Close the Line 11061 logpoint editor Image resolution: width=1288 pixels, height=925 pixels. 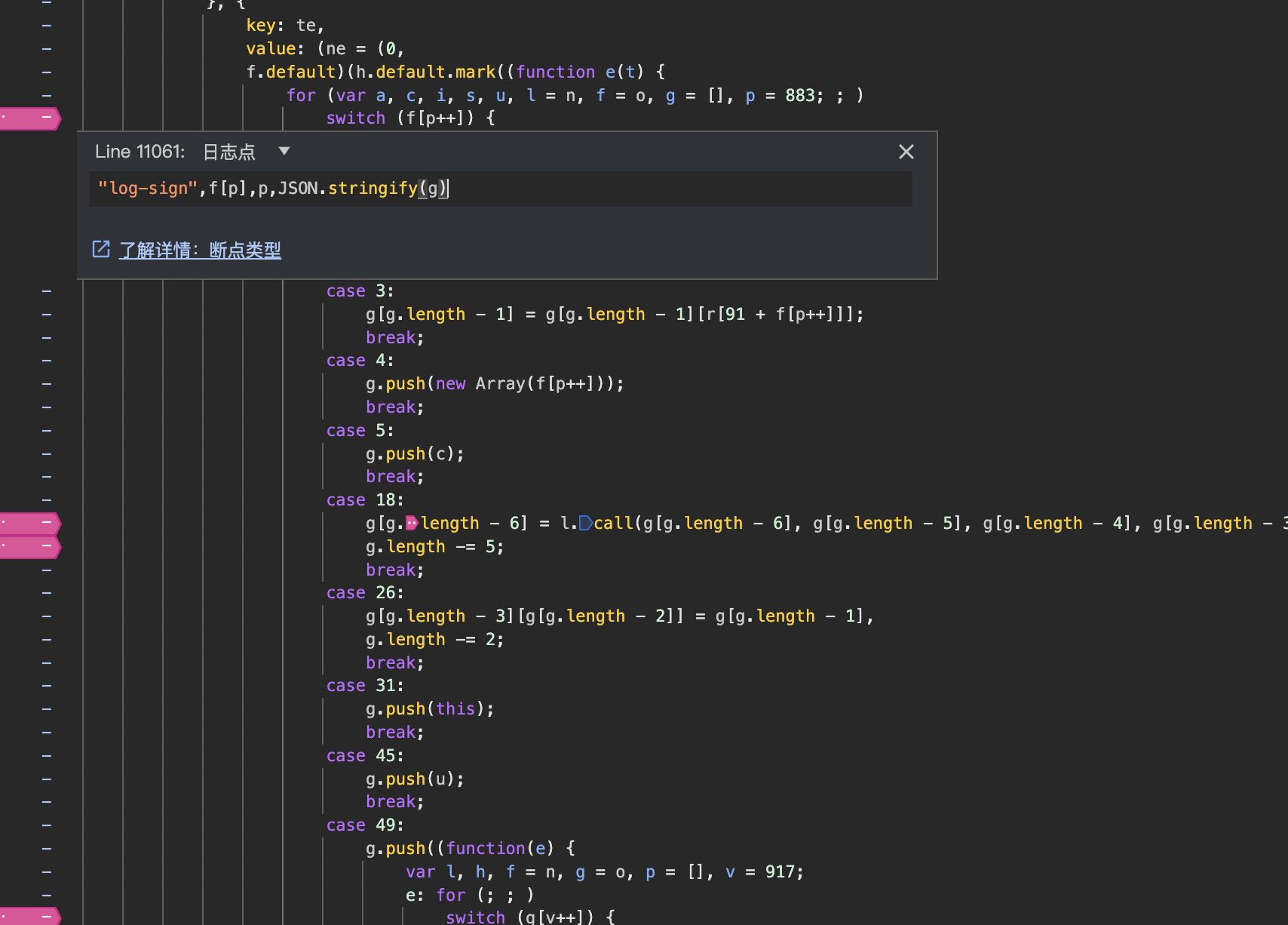click(906, 152)
